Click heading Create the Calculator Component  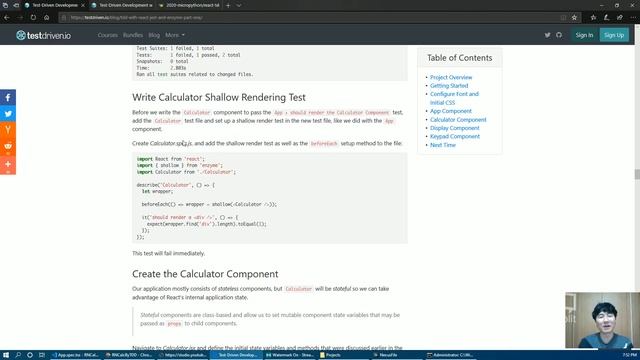[x=205, y=274]
